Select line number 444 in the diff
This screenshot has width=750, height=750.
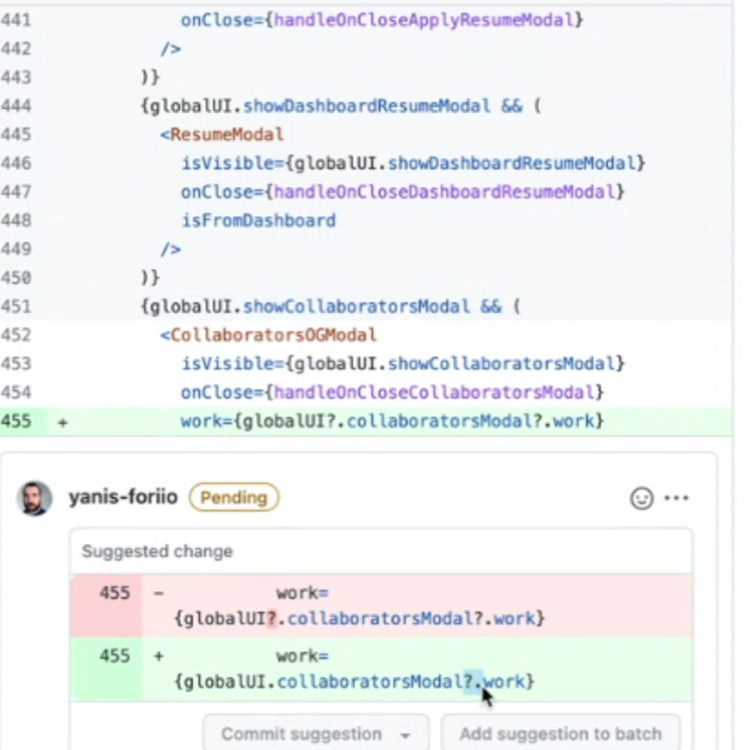tap(16, 106)
